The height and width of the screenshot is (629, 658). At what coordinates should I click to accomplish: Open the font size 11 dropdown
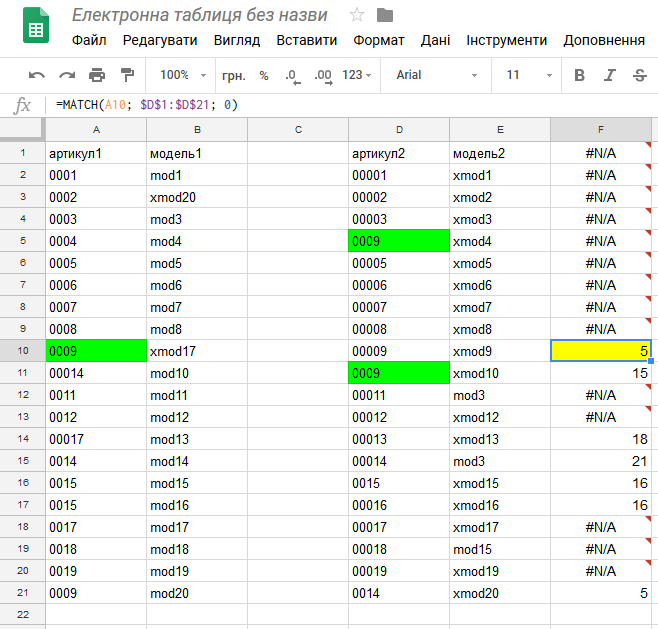pos(529,75)
